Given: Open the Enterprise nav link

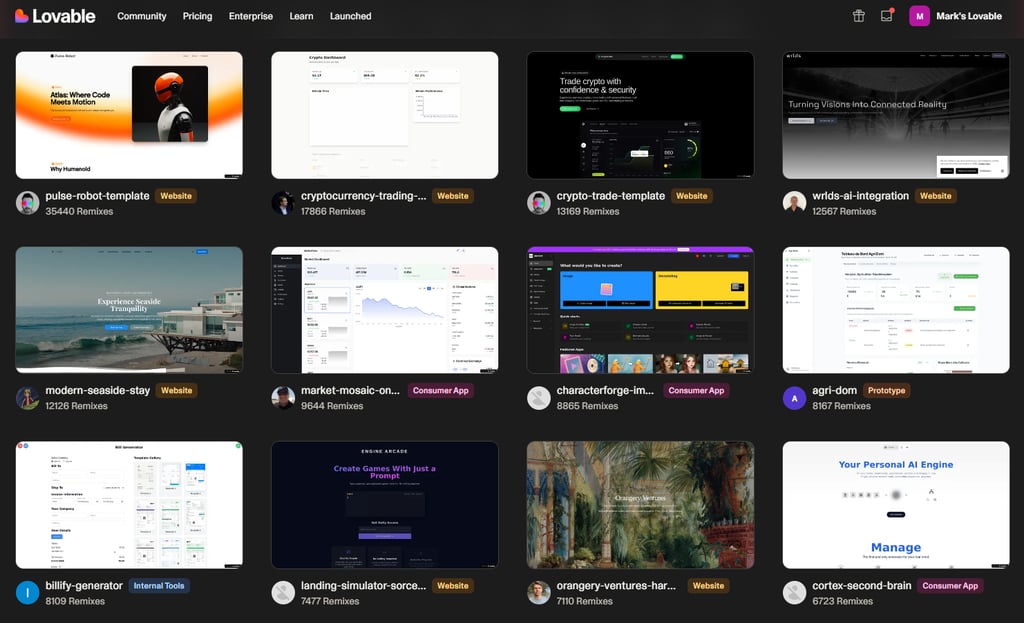Looking at the screenshot, I should pyautogui.click(x=251, y=16).
